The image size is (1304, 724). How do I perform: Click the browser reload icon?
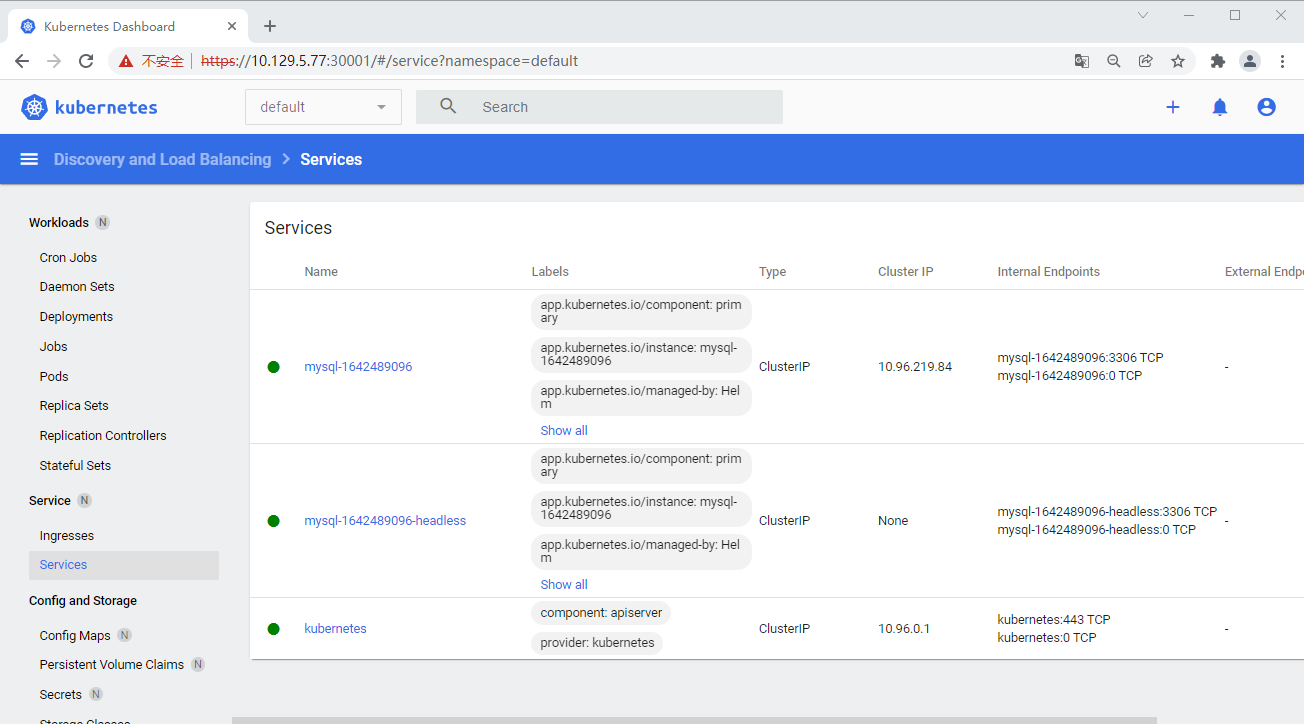(x=86, y=60)
